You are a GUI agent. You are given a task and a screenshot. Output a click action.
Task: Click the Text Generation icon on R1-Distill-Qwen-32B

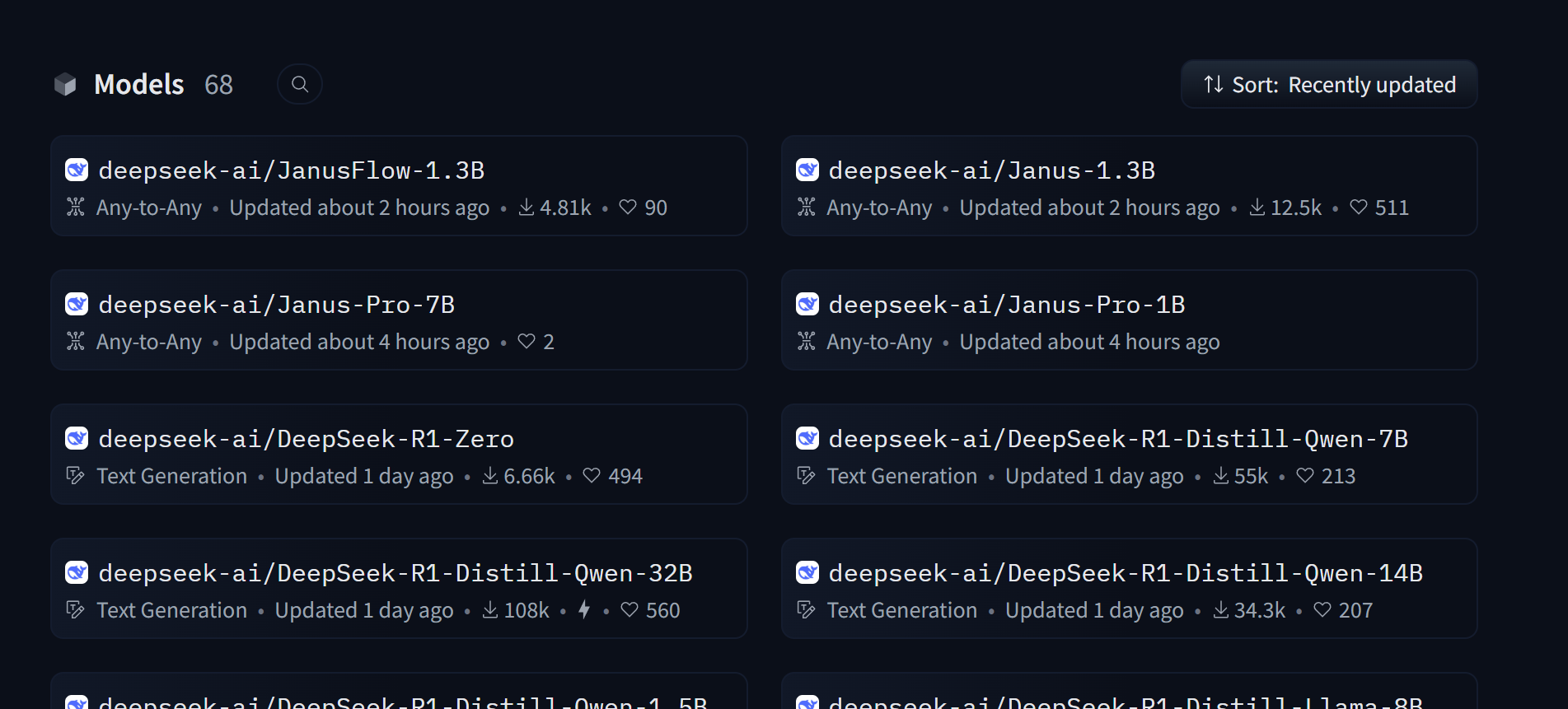coord(76,609)
